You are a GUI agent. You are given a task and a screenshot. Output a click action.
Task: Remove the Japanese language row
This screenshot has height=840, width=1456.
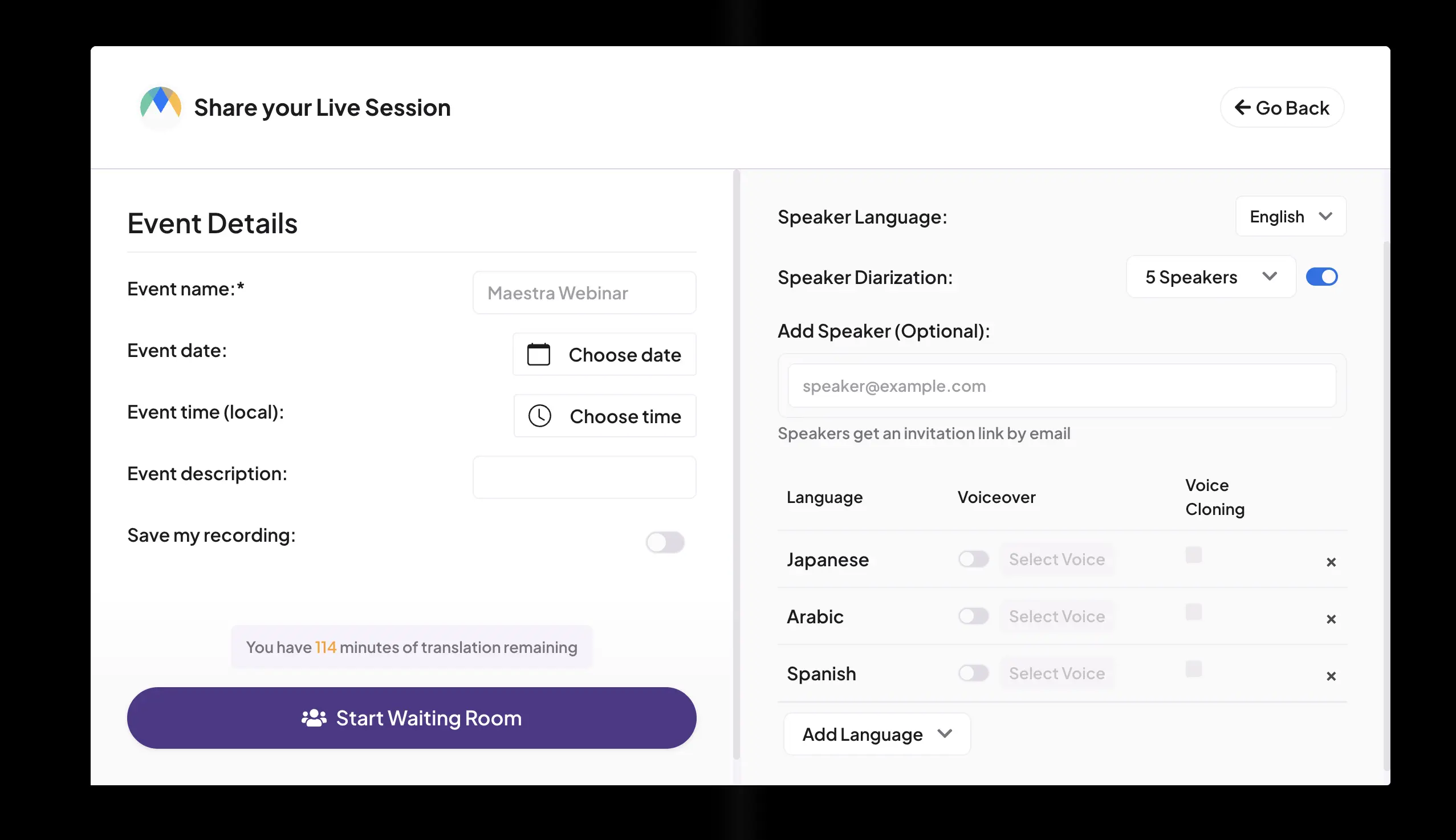coord(1332,561)
